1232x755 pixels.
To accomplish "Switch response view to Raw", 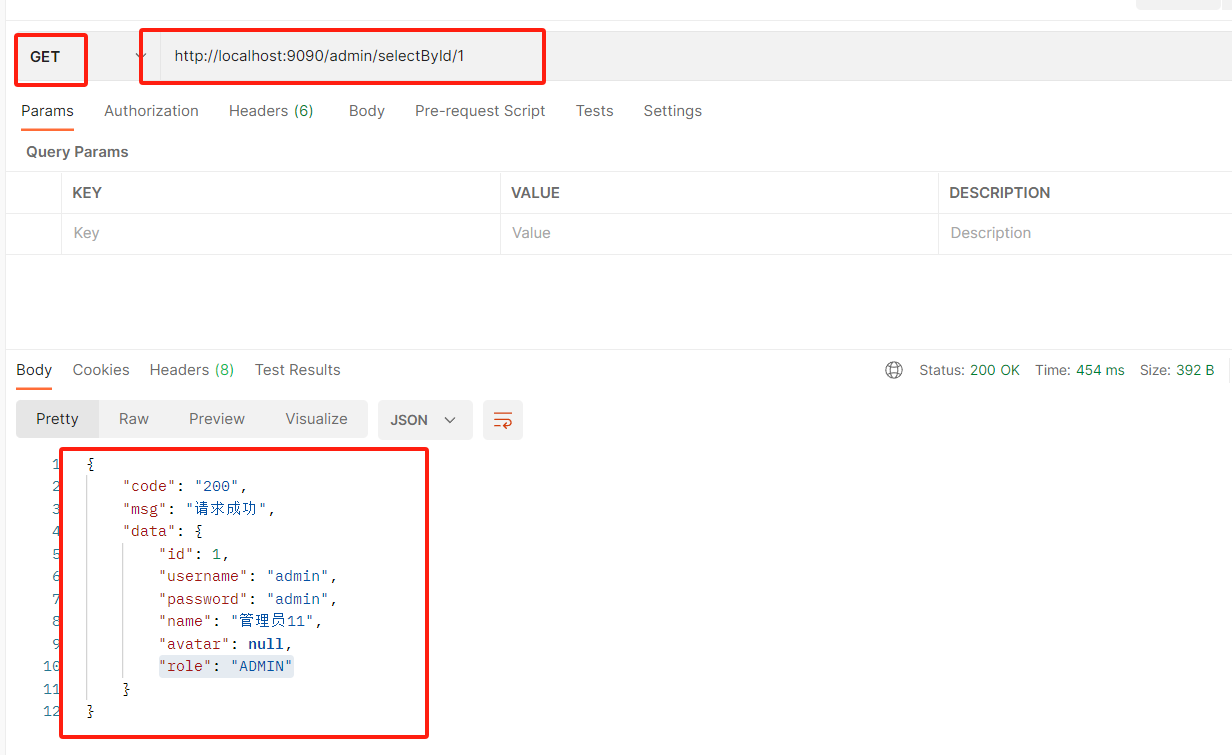I will [x=134, y=419].
